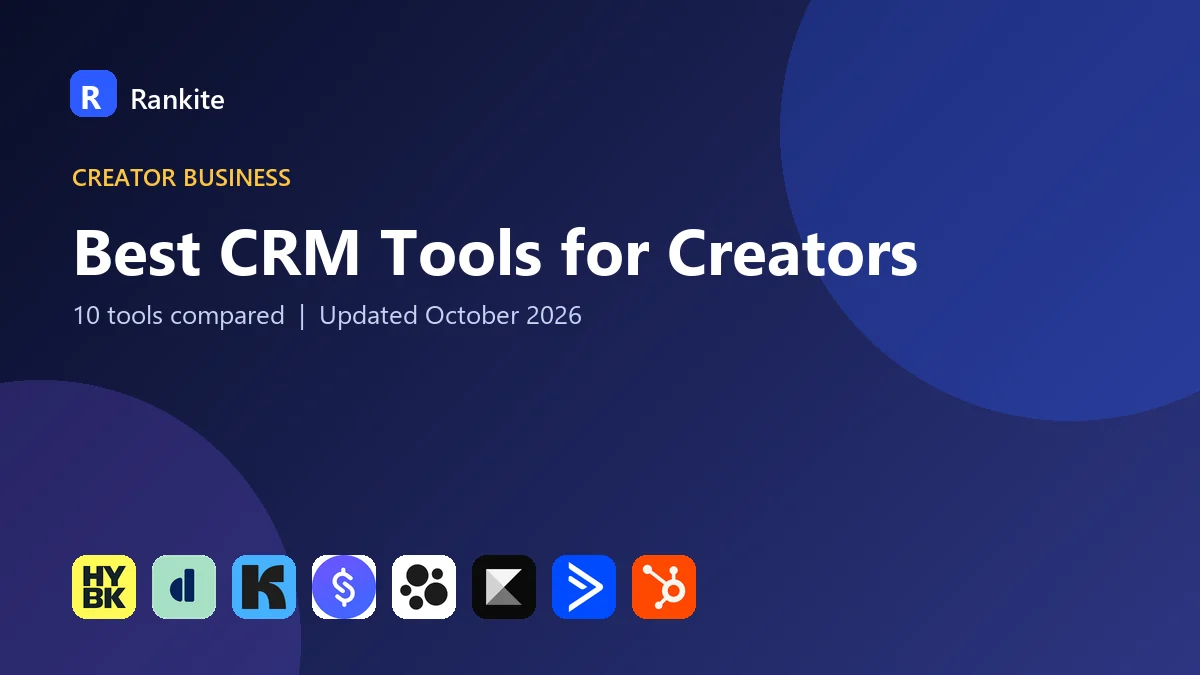Viewport: 1200px width, 675px height.
Task: Open the light blue K app icon
Action: click(264, 587)
